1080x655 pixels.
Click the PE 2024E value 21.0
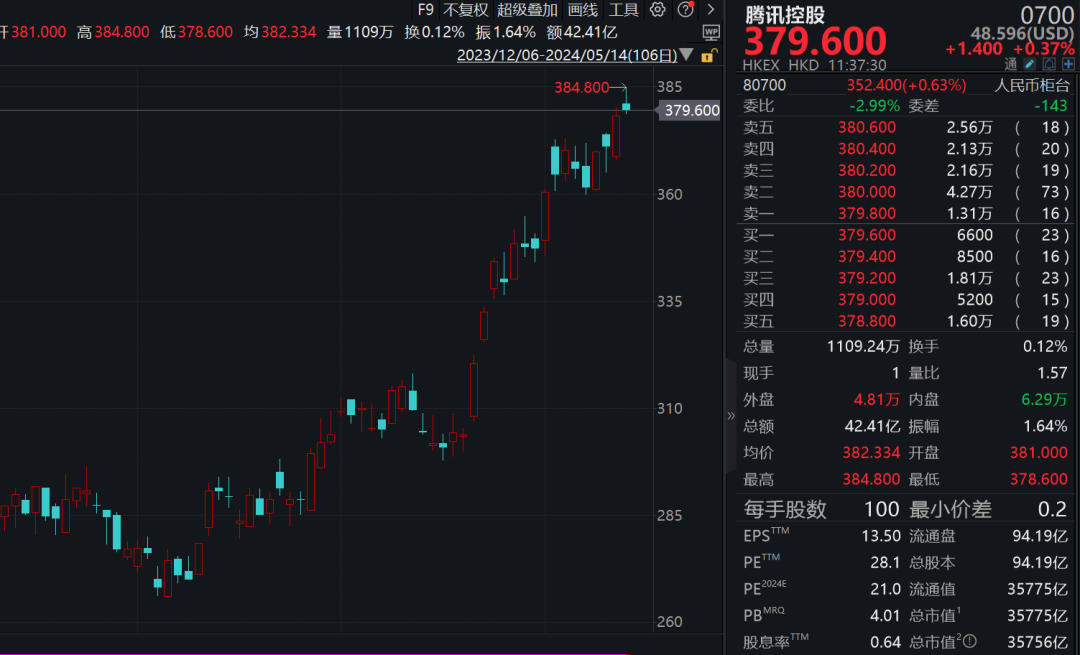pos(885,589)
